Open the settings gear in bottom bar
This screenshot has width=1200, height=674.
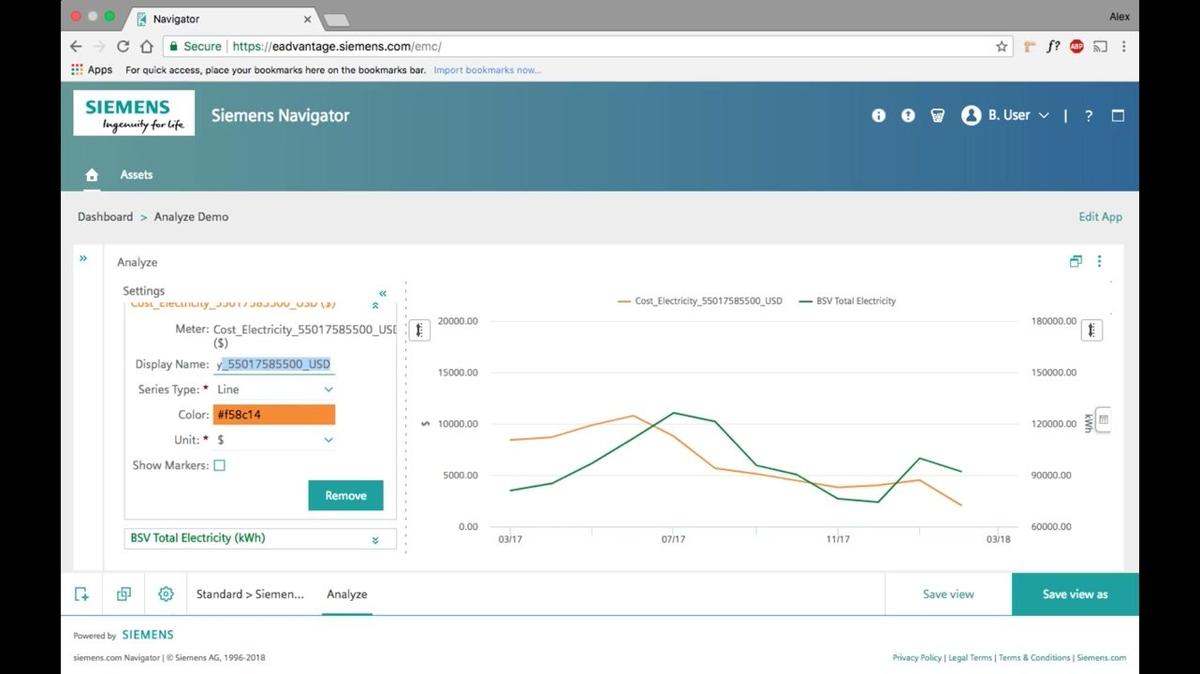tap(166, 594)
